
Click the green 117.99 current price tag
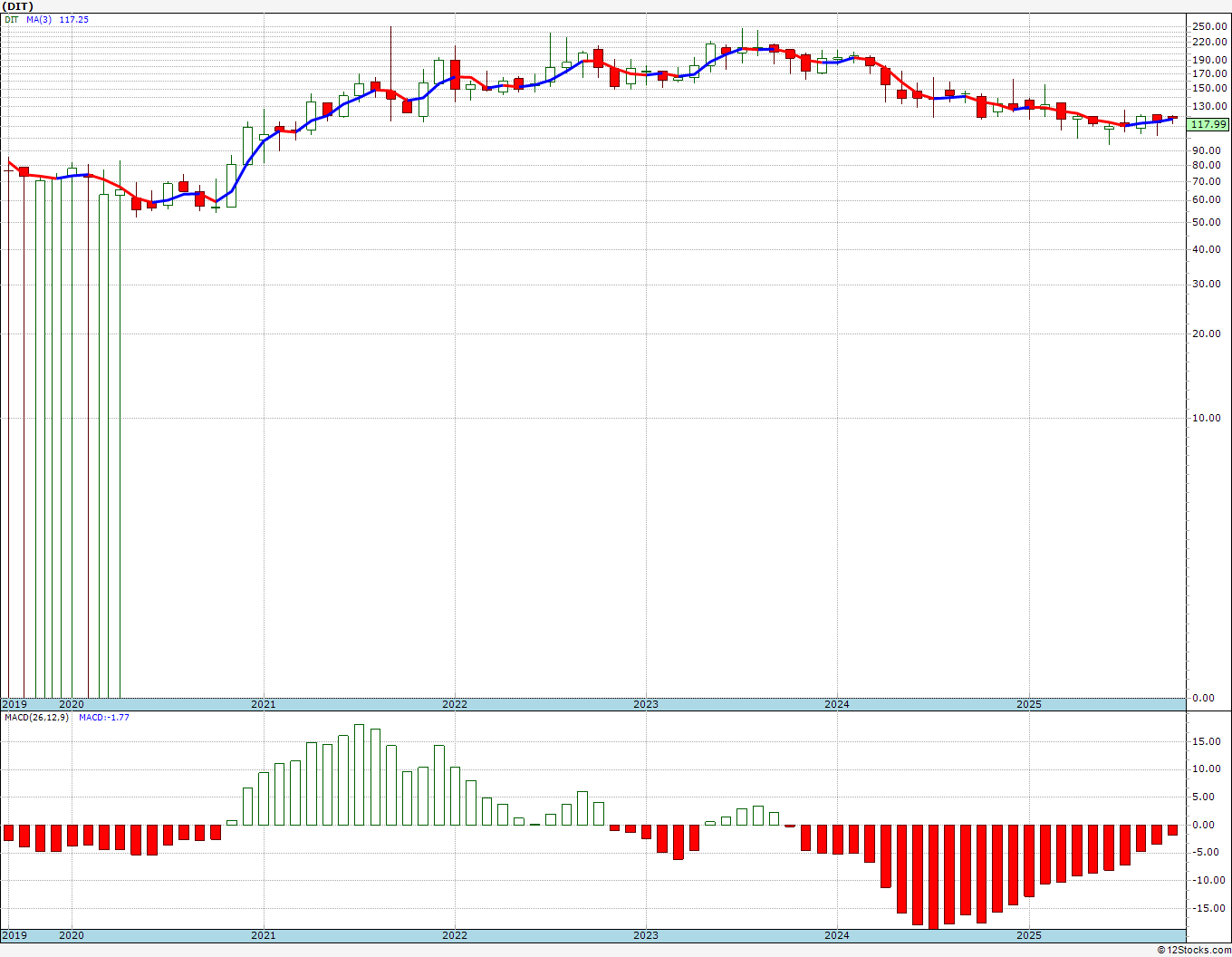coord(1209,125)
